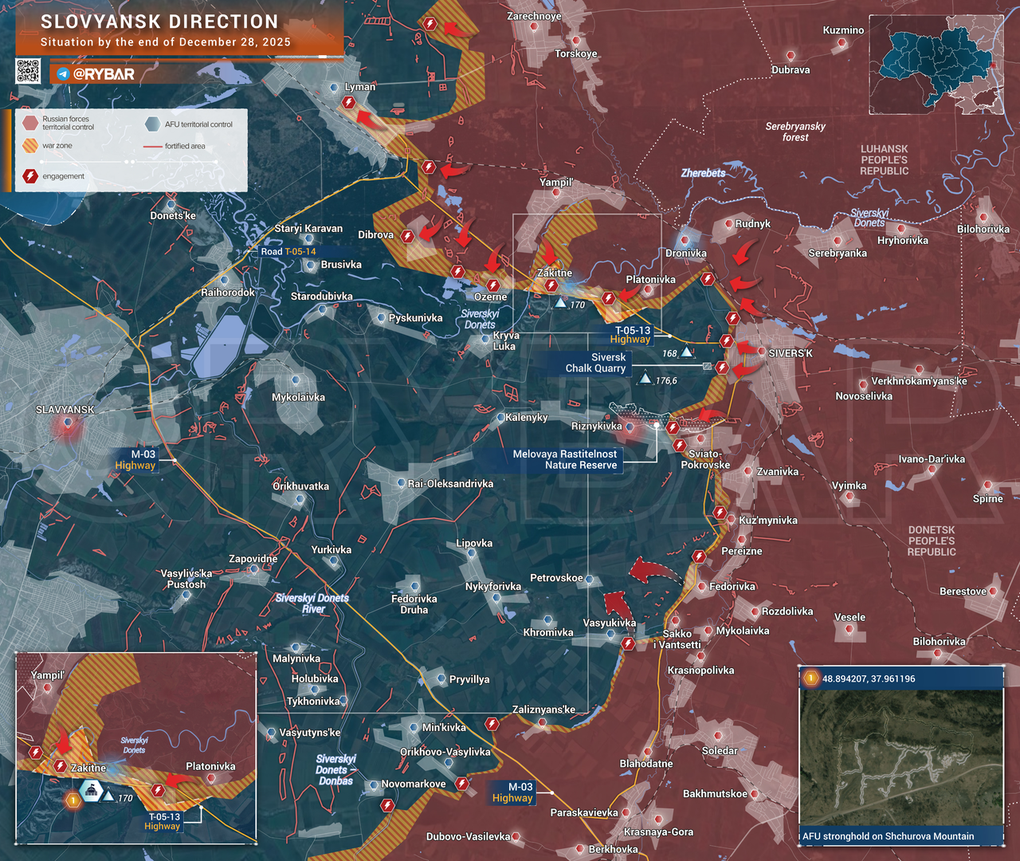Select the Ukraine overview minimap
Screen dimensions: 1020x861
[936, 62]
